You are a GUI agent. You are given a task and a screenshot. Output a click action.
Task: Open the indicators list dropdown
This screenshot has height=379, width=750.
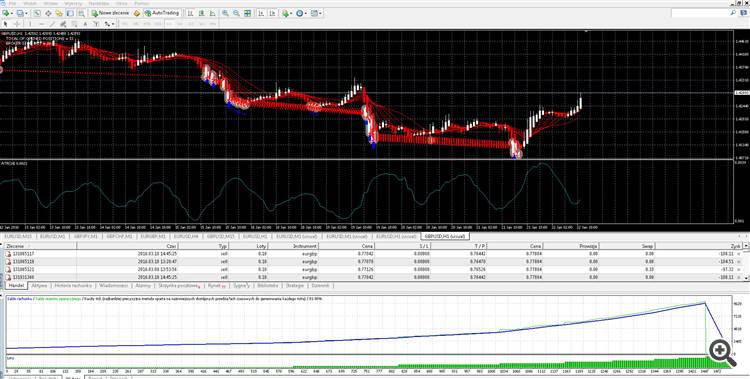click(x=287, y=13)
